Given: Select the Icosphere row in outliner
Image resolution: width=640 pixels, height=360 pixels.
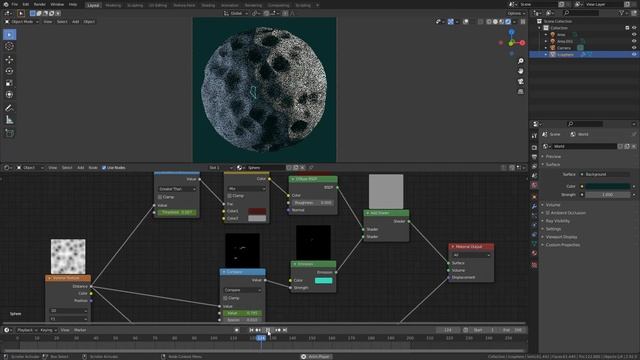Looking at the screenshot, I should tap(584, 54).
